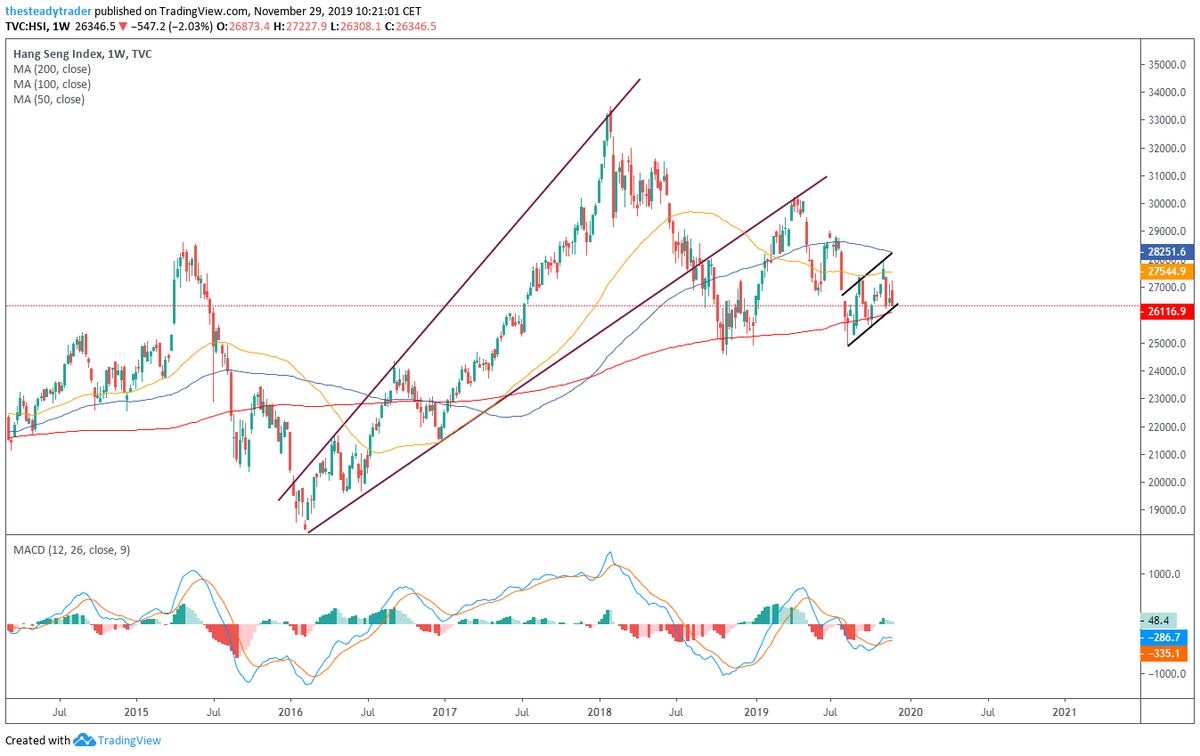Select the MA (200, close) indicator legend
The height and width of the screenshot is (756, 1200).
[x=51, y=69]
